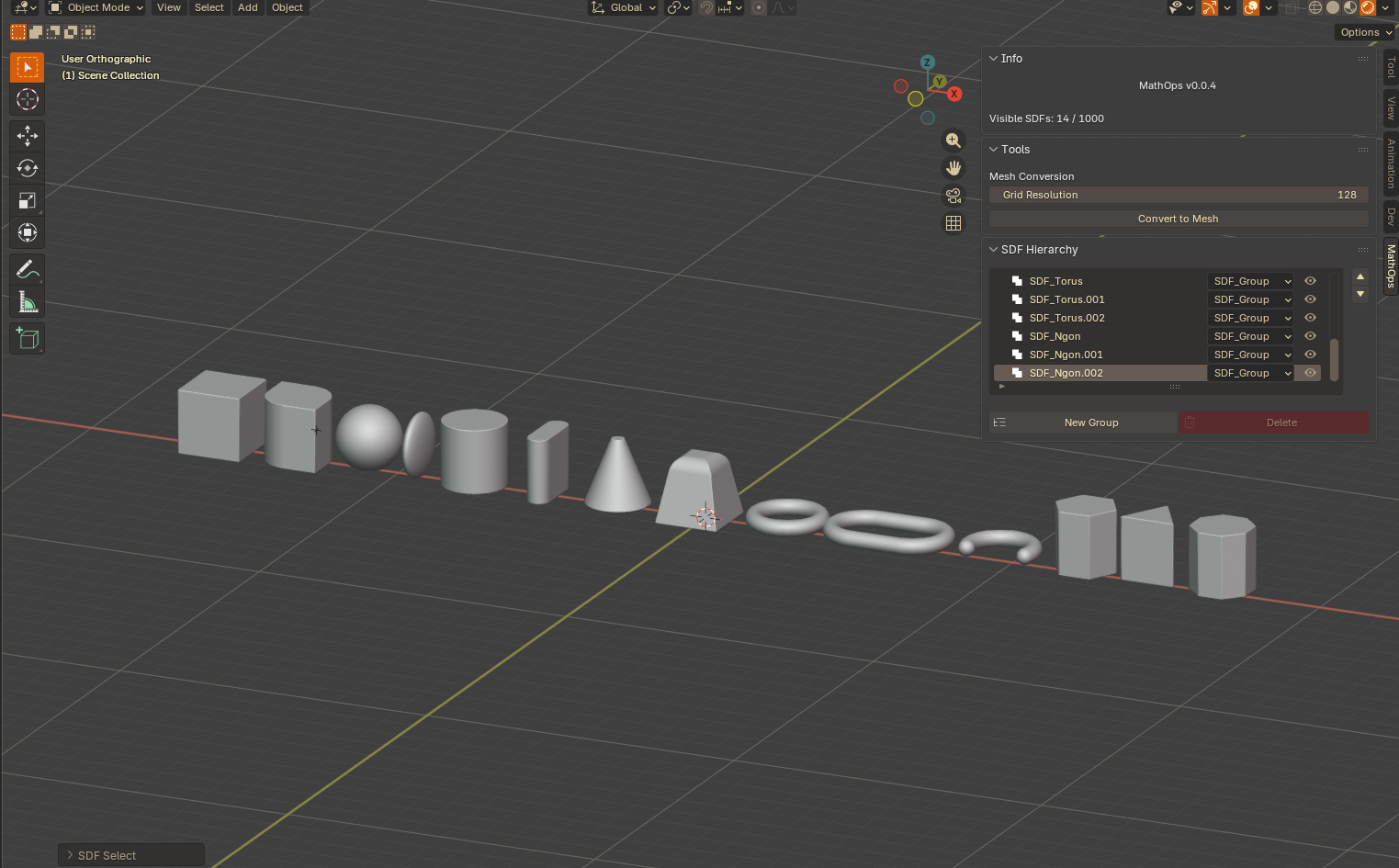The image size is (1399, 868).
Task: Pick the Rotate tool
Action: tap(28, 168)
